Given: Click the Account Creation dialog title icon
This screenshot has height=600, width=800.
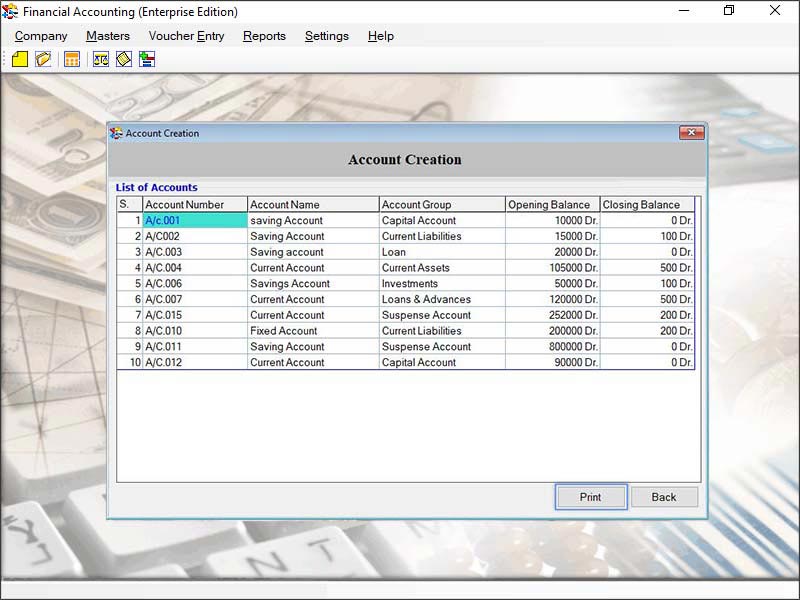Looking at the screenshot, I should pos(116,133).
